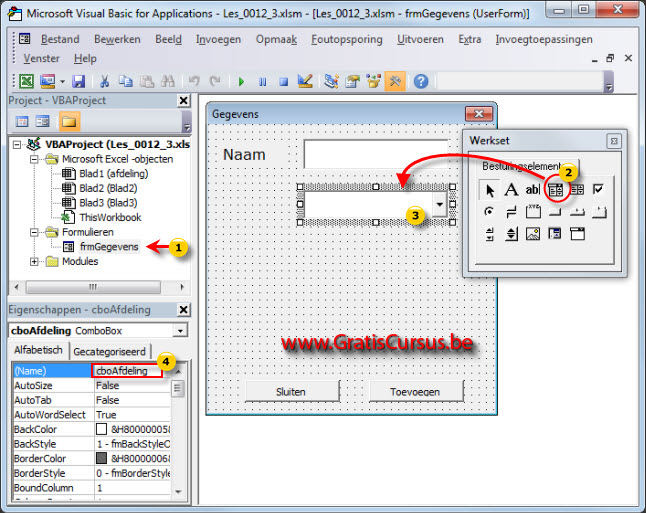Select the SpinButton tool in Werkset
The width and height of the screenshot is (646, 513).
[x=511, y=234]
